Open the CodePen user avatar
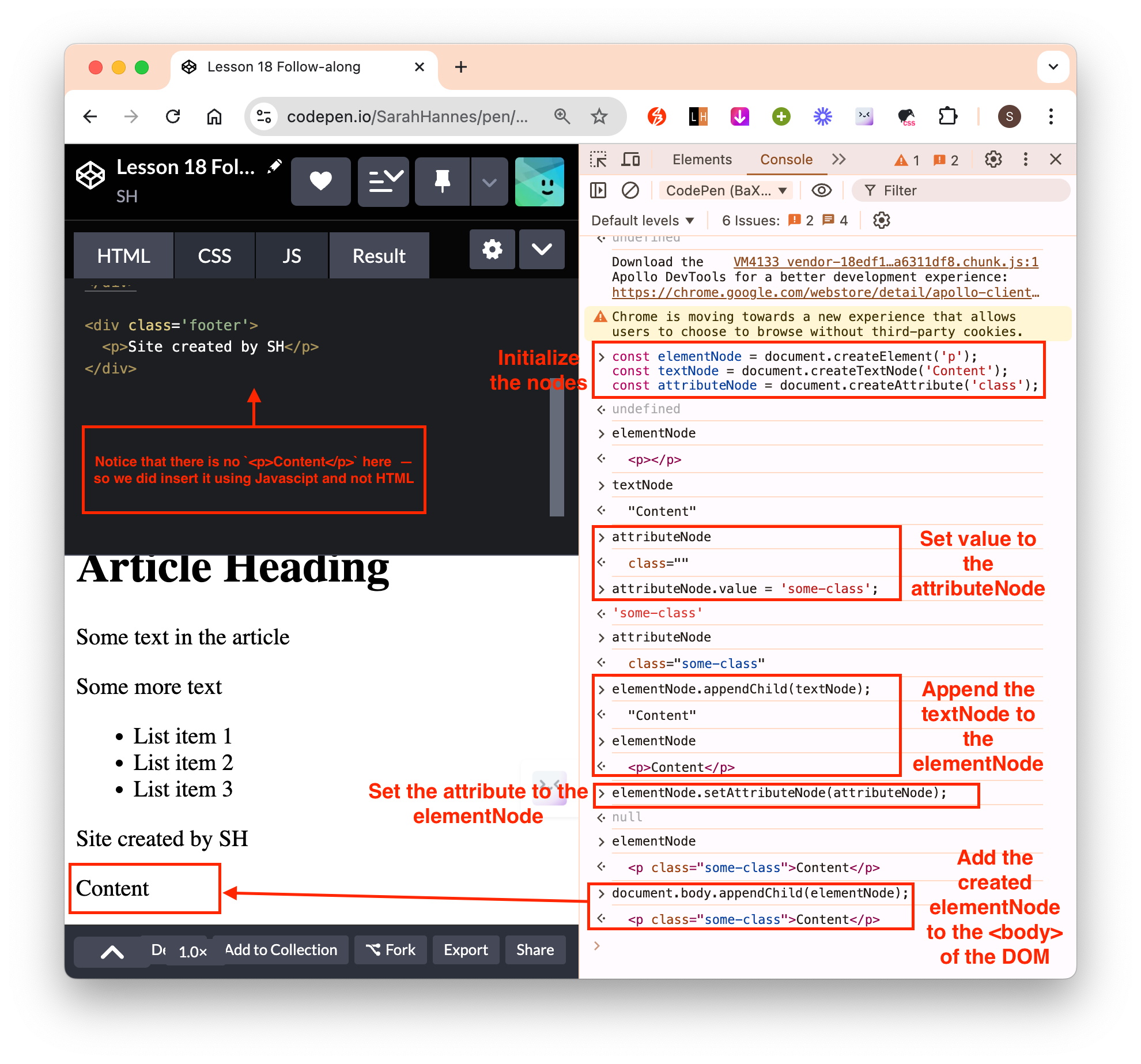The width and height of the screenshot is (1141, 1064). click(539, 182)
